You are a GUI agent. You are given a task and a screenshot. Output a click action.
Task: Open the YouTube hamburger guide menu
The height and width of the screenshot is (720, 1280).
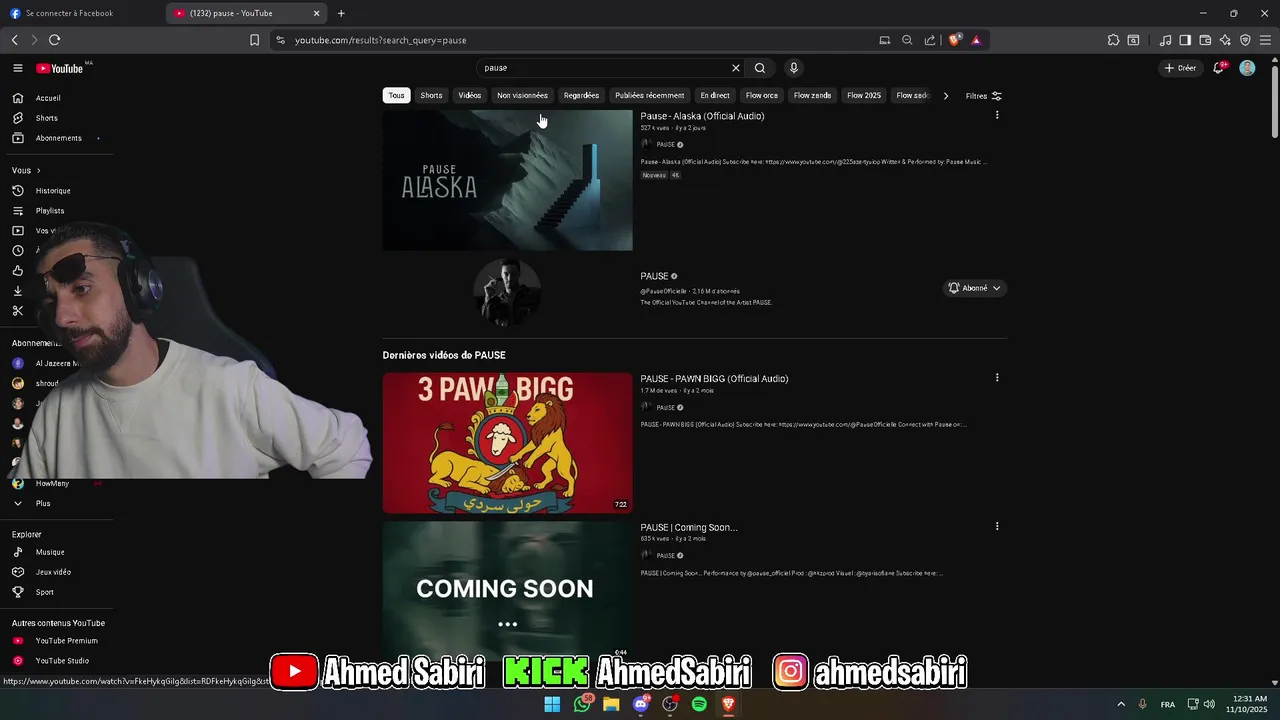[18, 68]
